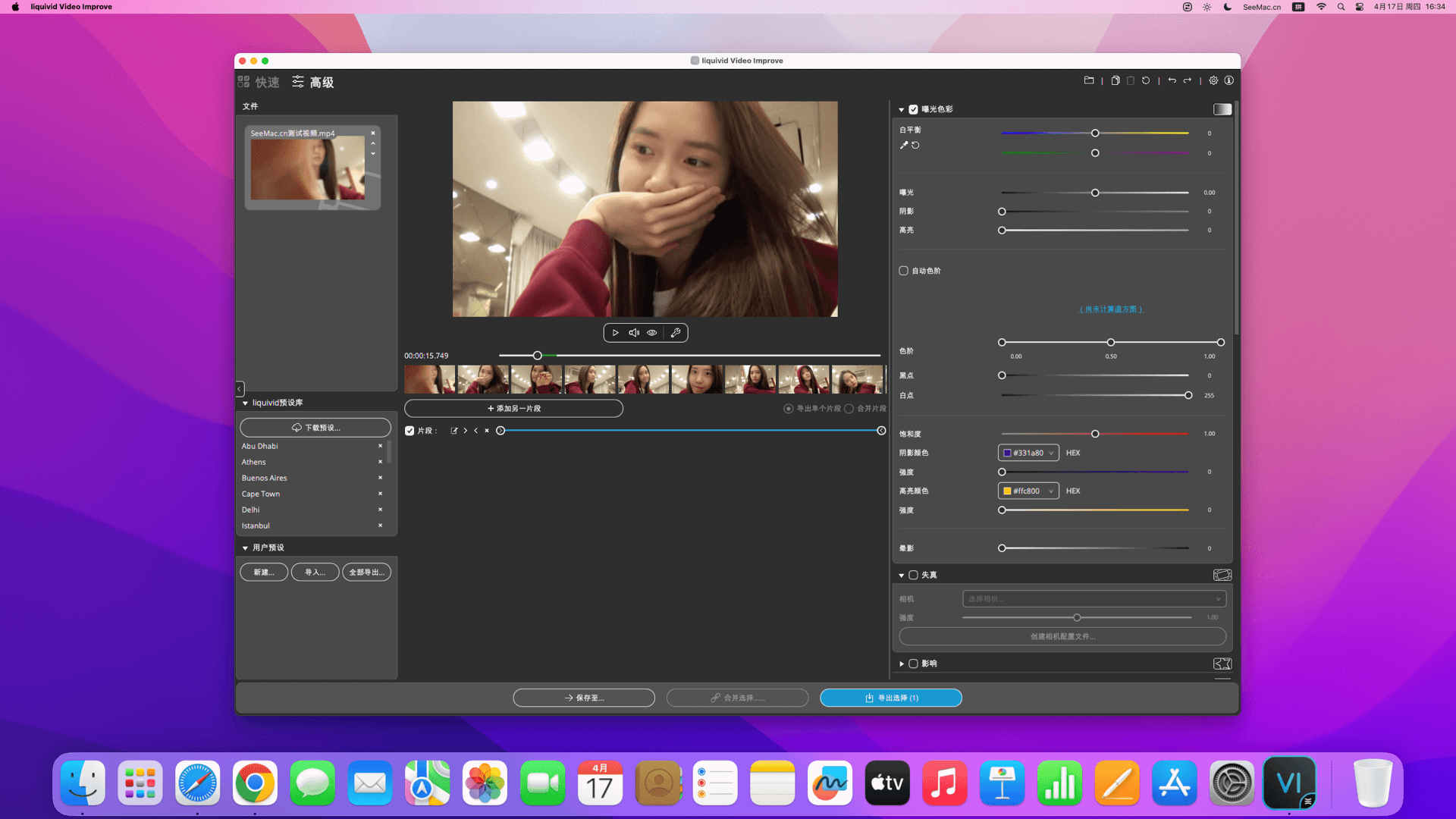Click the 保存至 button
This screenshot has height=819, width=1456.
[584, 698]
